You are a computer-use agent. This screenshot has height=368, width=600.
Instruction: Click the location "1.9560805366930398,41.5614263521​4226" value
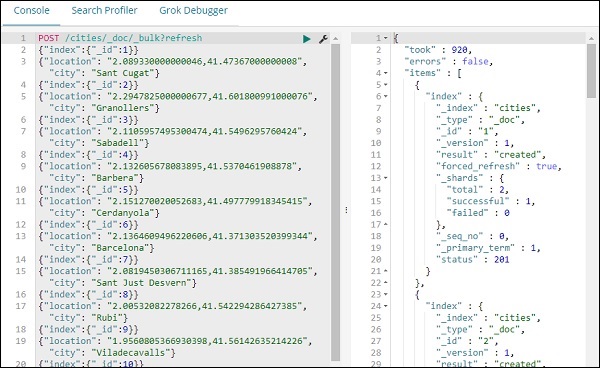tap(207, 341)
